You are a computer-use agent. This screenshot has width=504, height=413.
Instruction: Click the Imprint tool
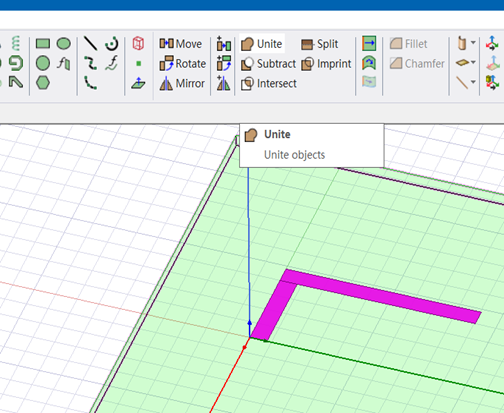(x=326, y=63)
